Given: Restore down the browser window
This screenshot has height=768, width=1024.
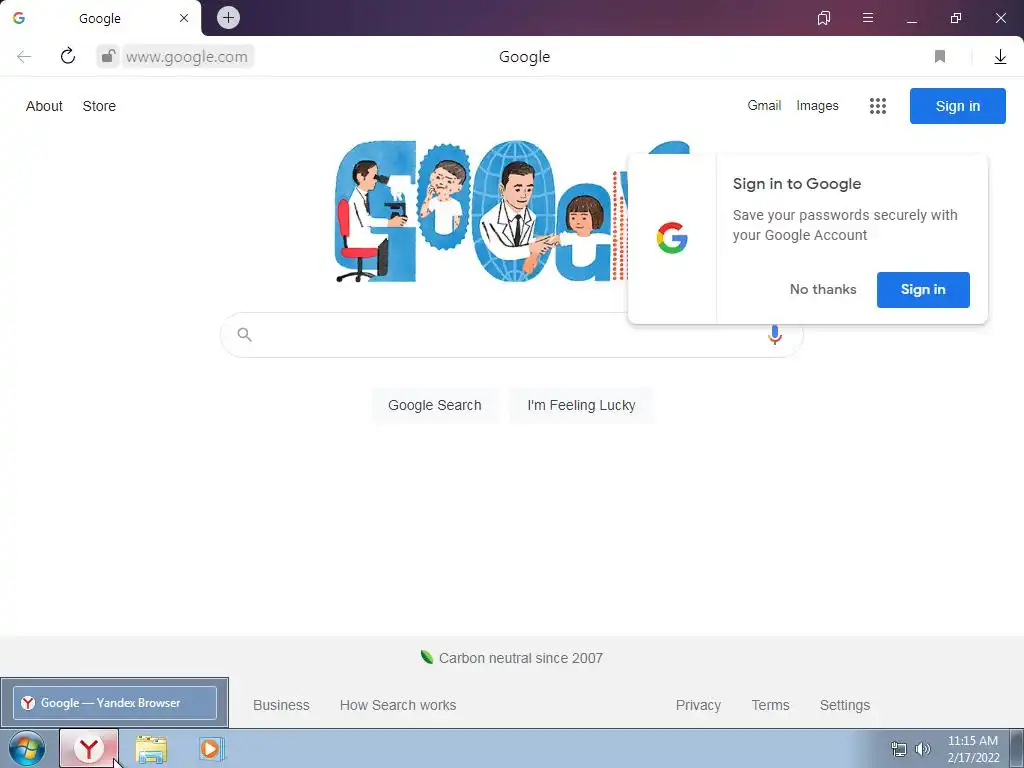Looking at the screenshot, I should 955,18.
